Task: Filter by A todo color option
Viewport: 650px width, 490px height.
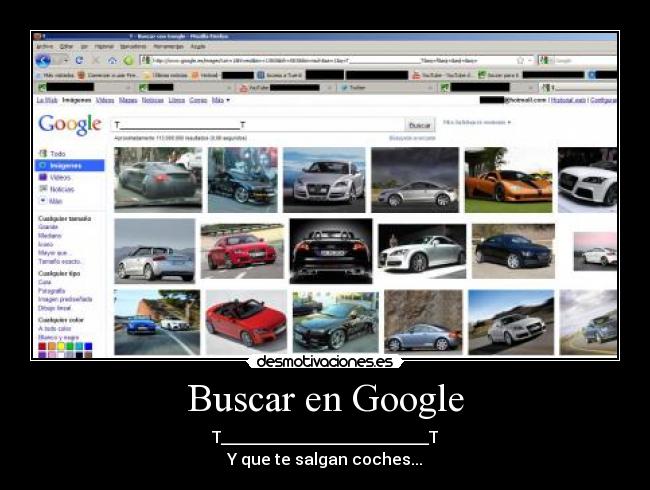Action: pyautogui.click(x=55, y=328)
